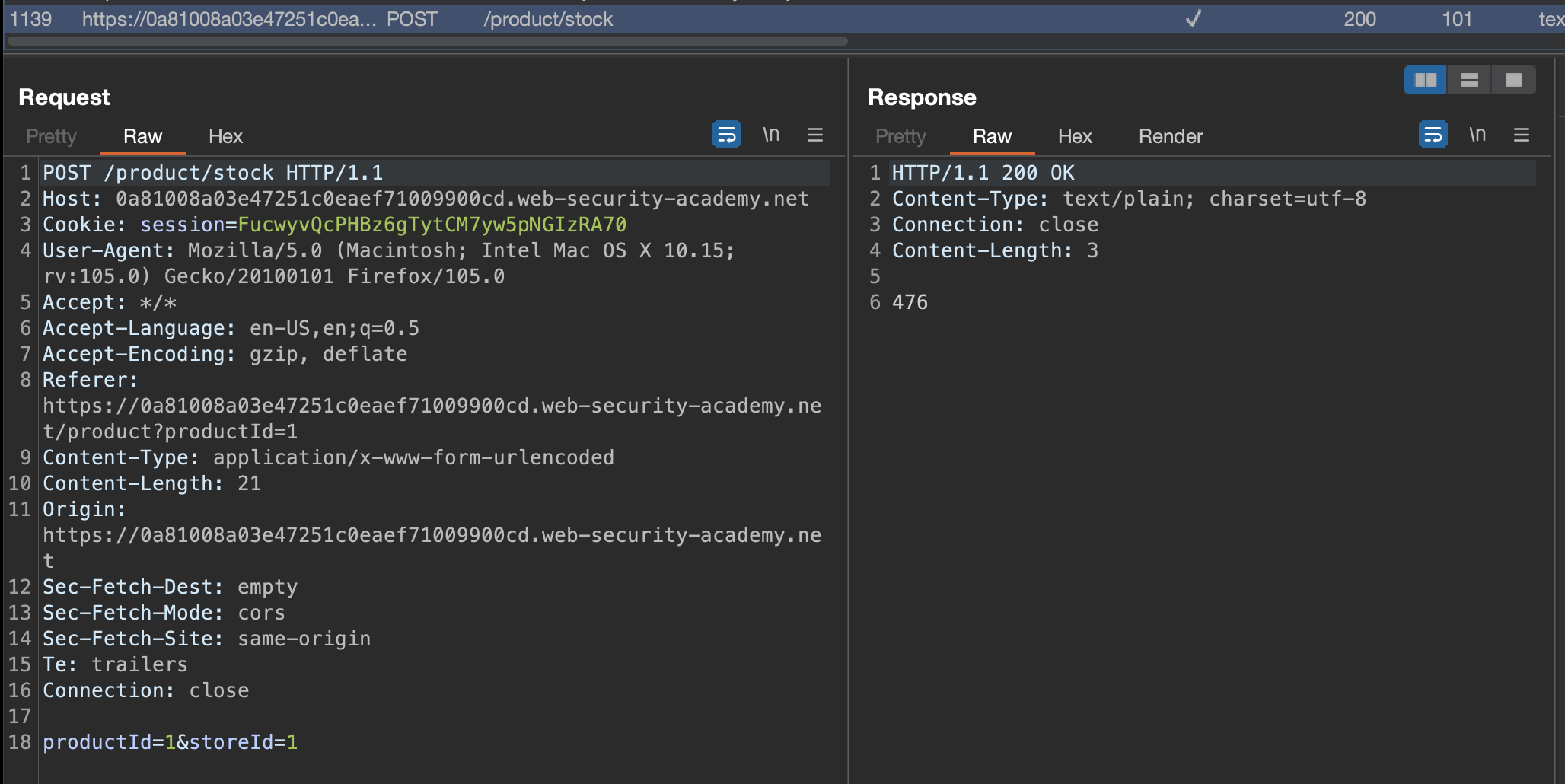1565x784 pixels.
Task: Click the Sec-Fetch-Site: same-origin header
Action: [206, 639]
